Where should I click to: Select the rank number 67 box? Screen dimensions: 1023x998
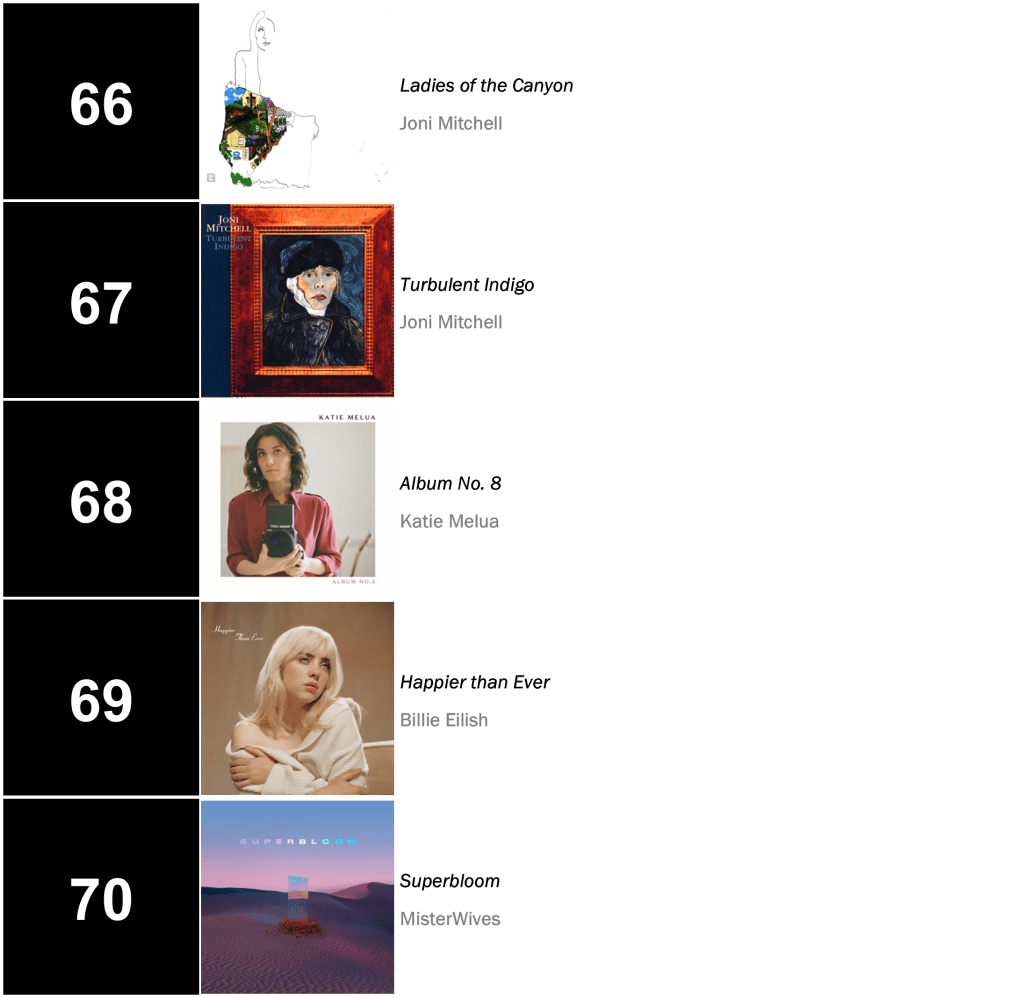coord(101,301)
